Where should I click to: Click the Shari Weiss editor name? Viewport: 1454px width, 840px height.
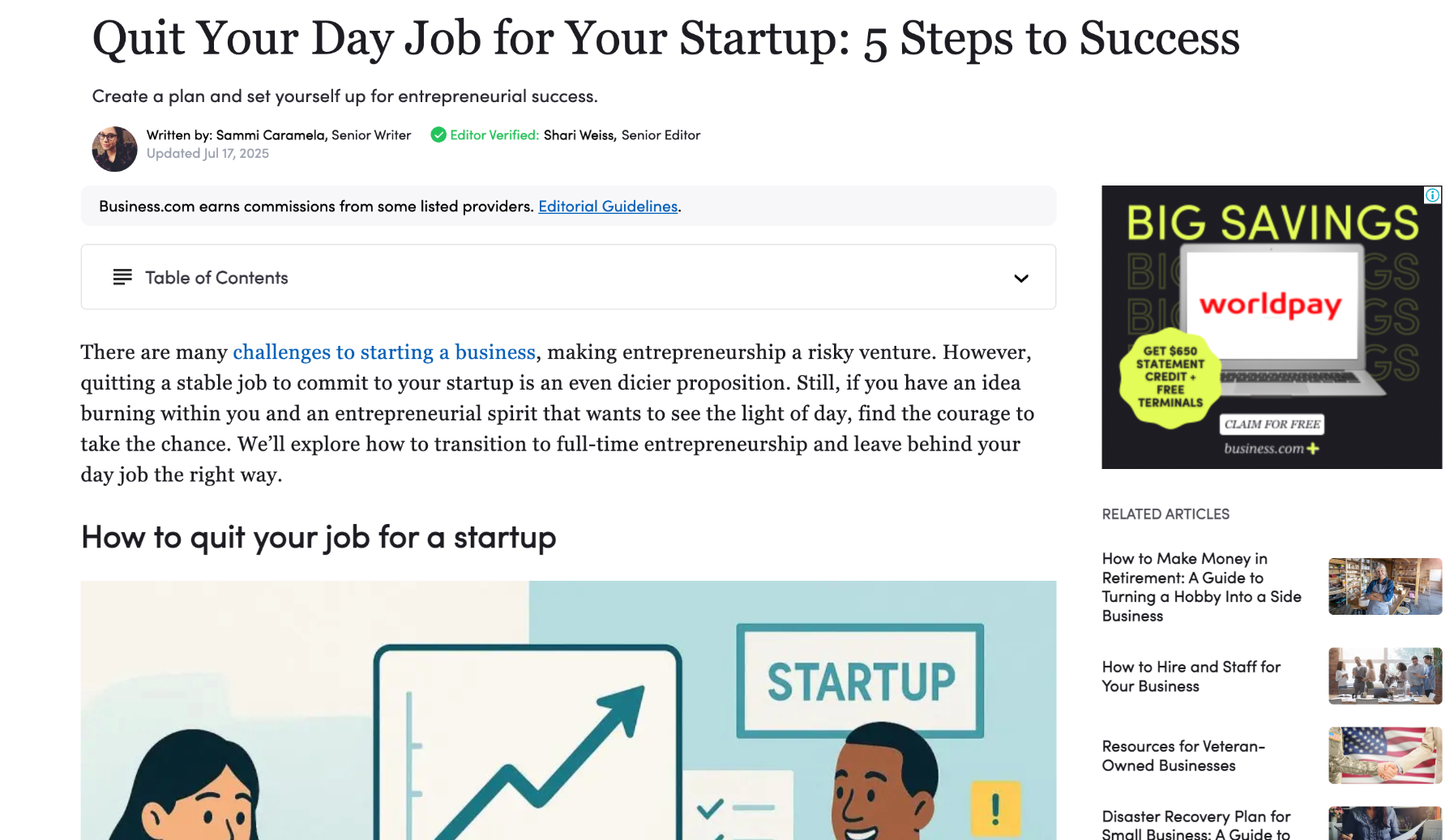579,135
